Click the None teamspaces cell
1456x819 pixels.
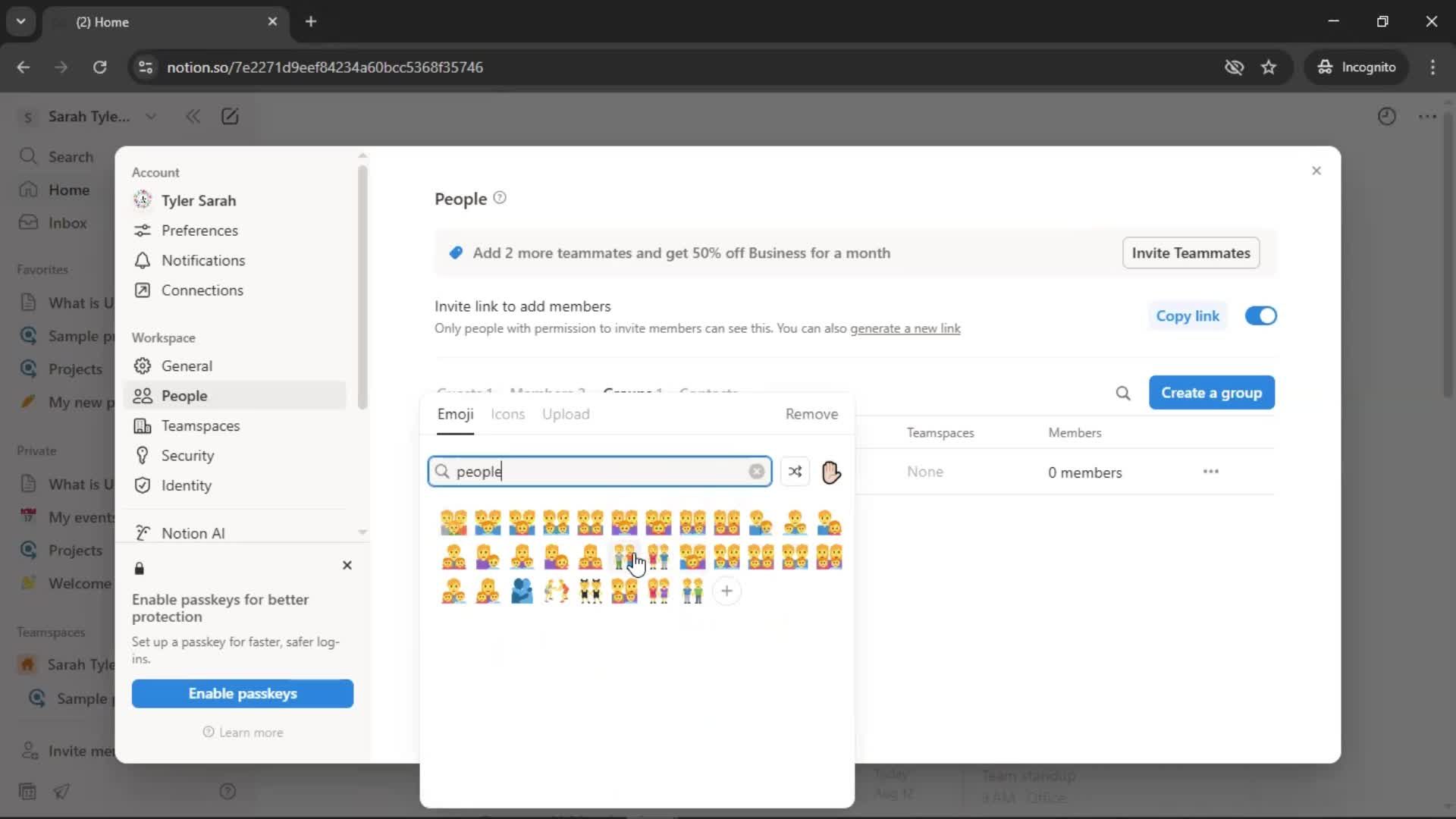(x=924, y=472)
